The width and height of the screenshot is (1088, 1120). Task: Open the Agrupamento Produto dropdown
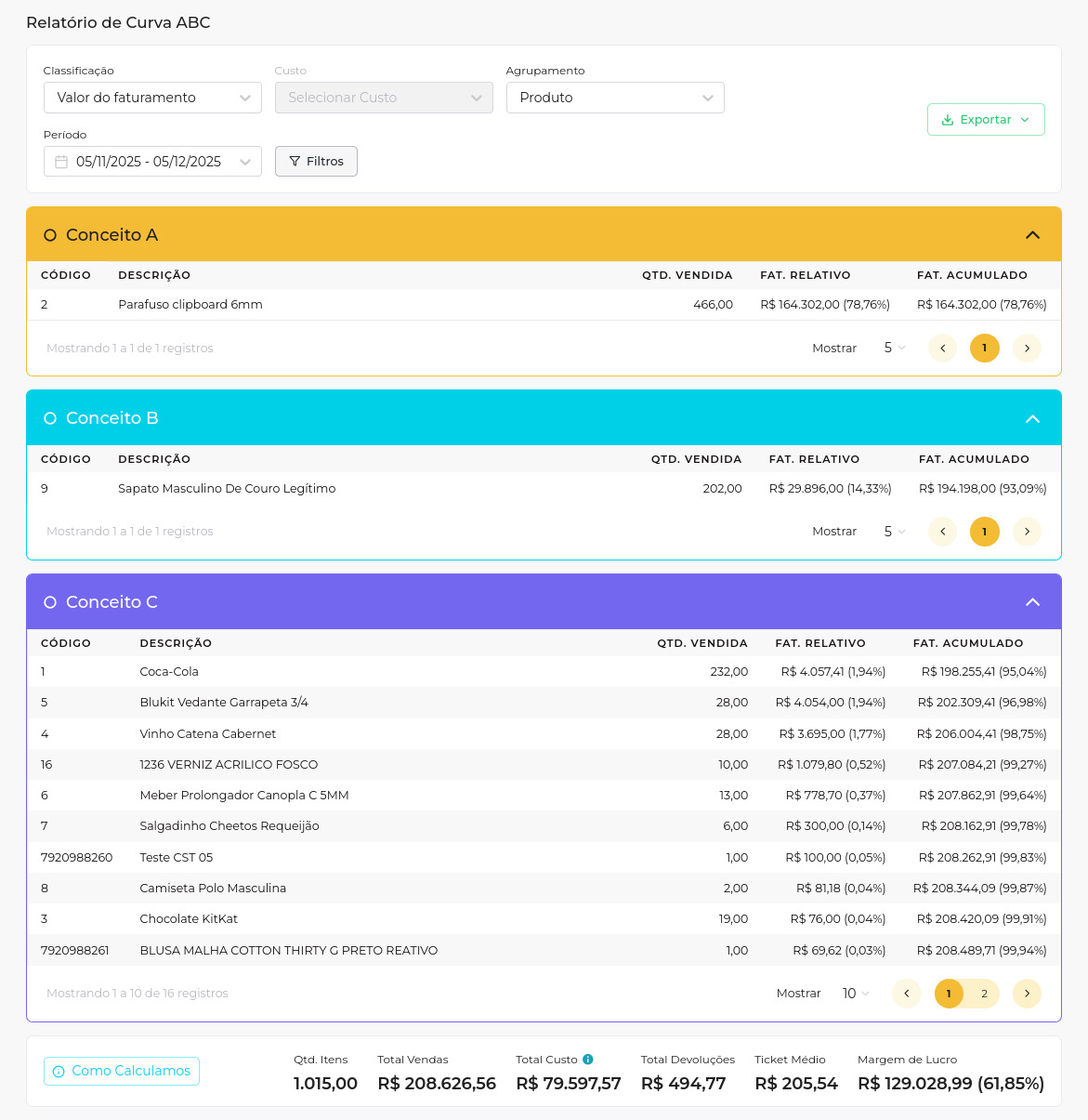pos(615,98)
